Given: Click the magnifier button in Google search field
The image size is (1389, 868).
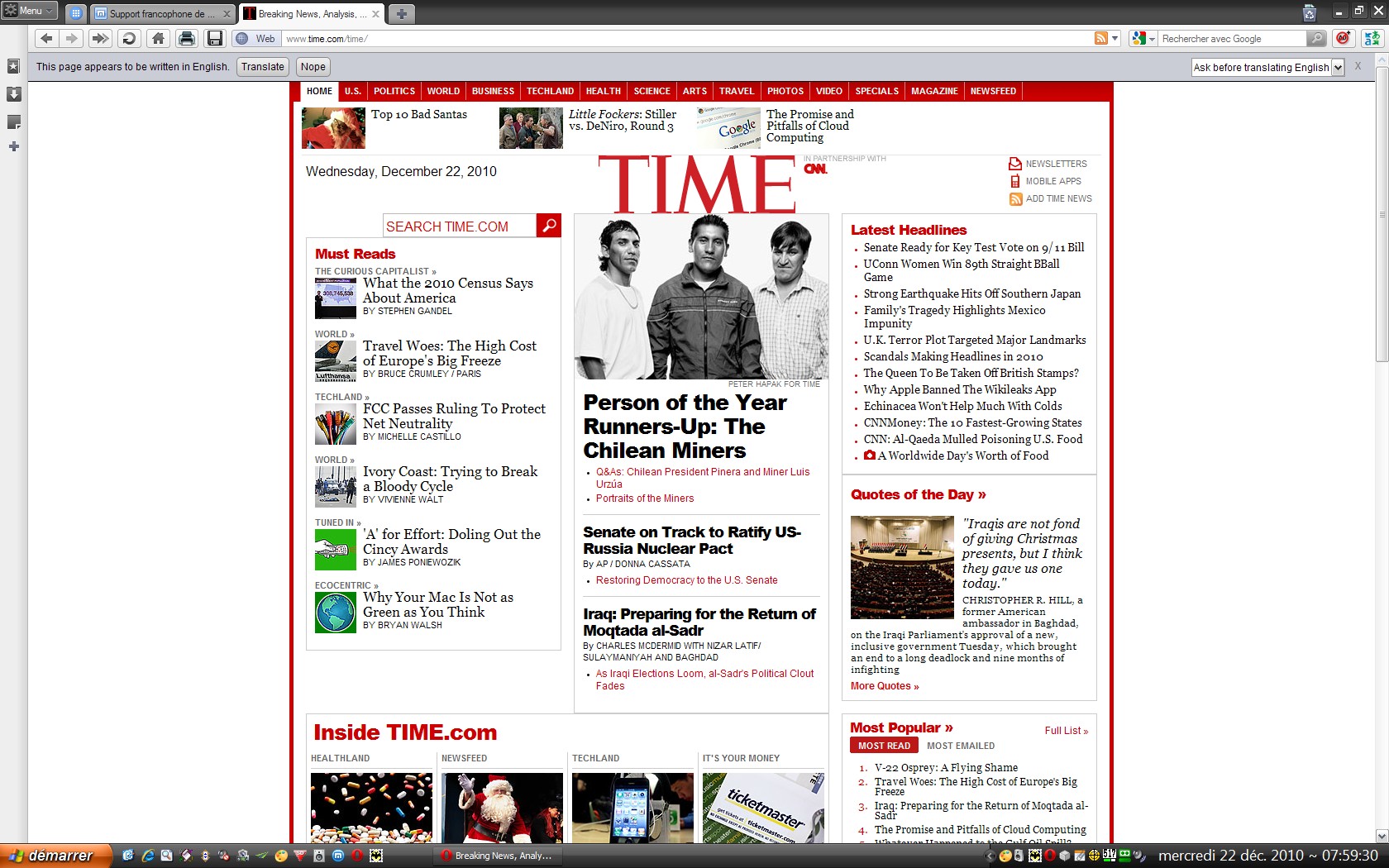Looking at the screenshot, I should pos(1315,38).
